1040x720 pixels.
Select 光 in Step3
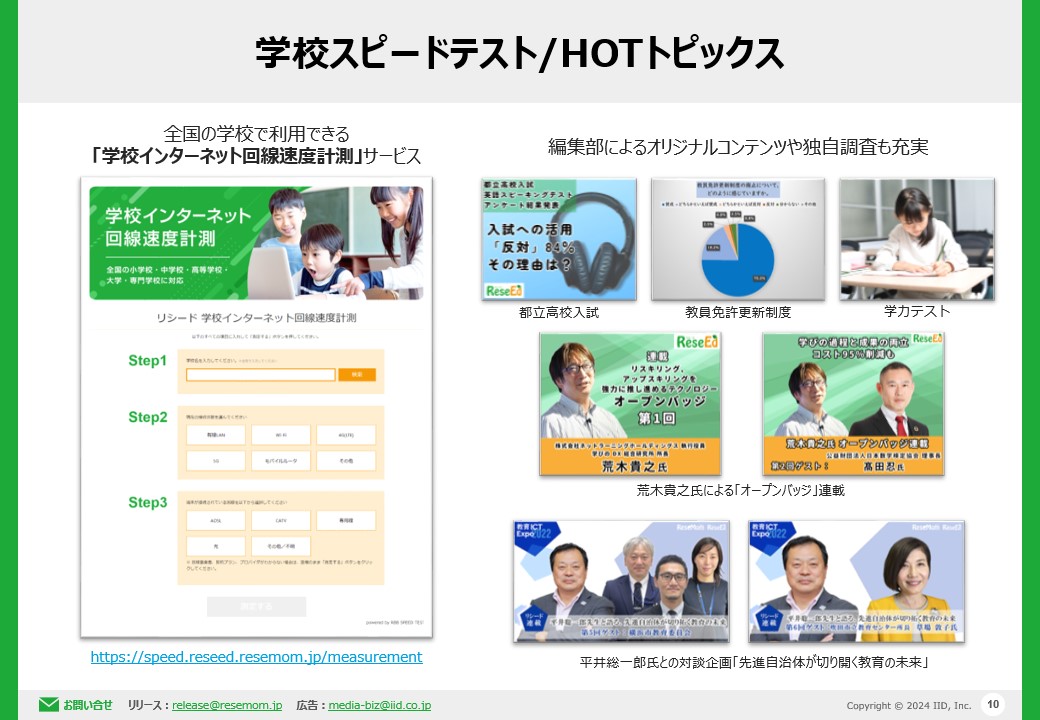coord(216,546)
